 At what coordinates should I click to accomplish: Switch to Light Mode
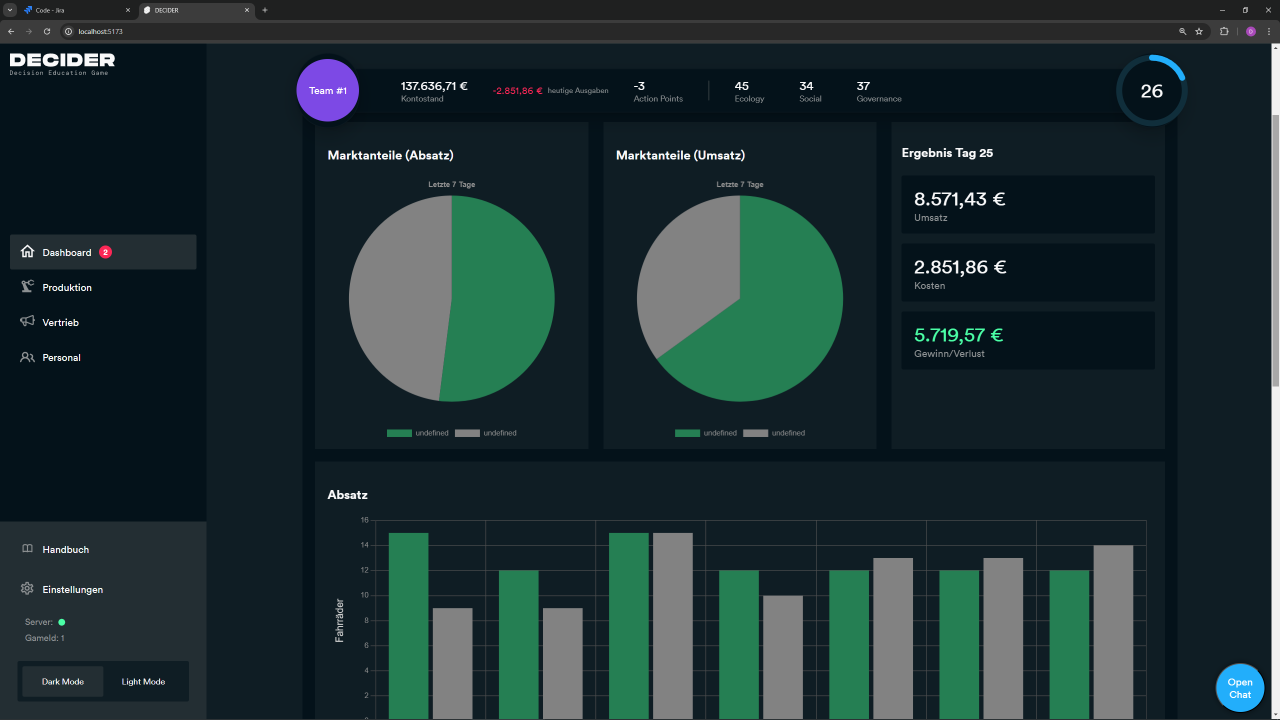point(143,681)
